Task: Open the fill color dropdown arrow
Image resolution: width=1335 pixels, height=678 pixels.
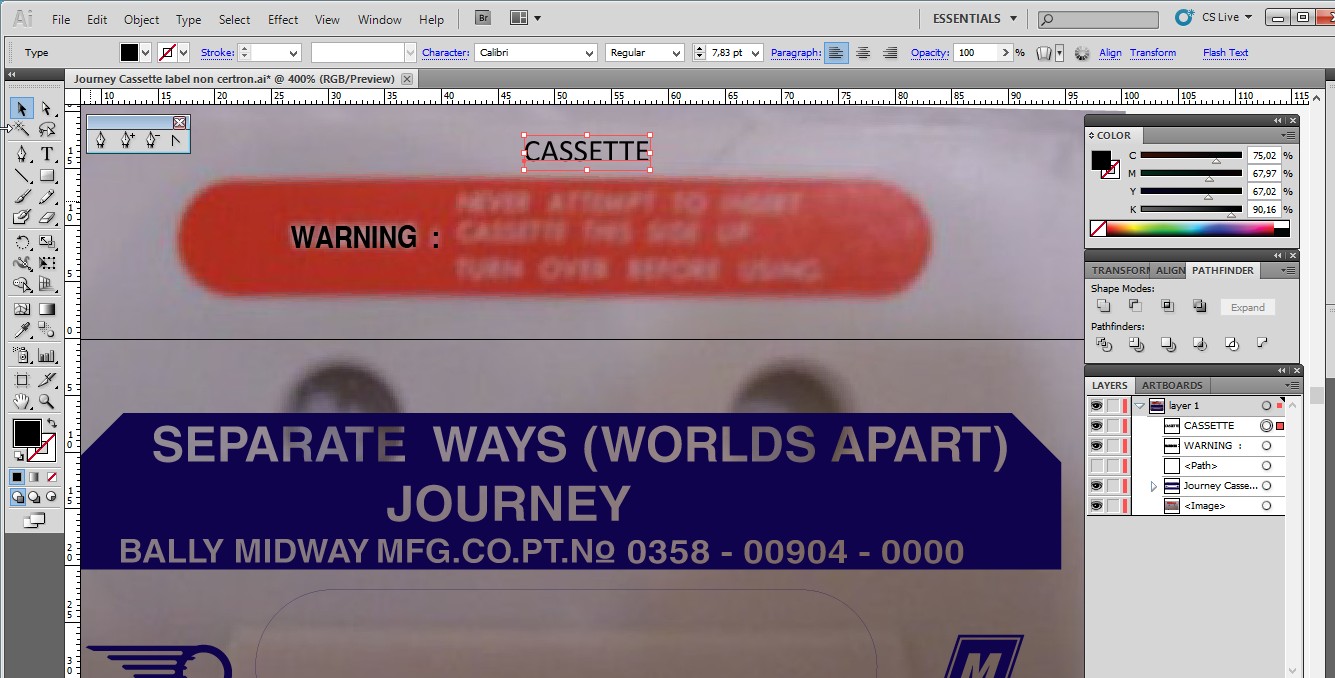Action: click(146, 53)
